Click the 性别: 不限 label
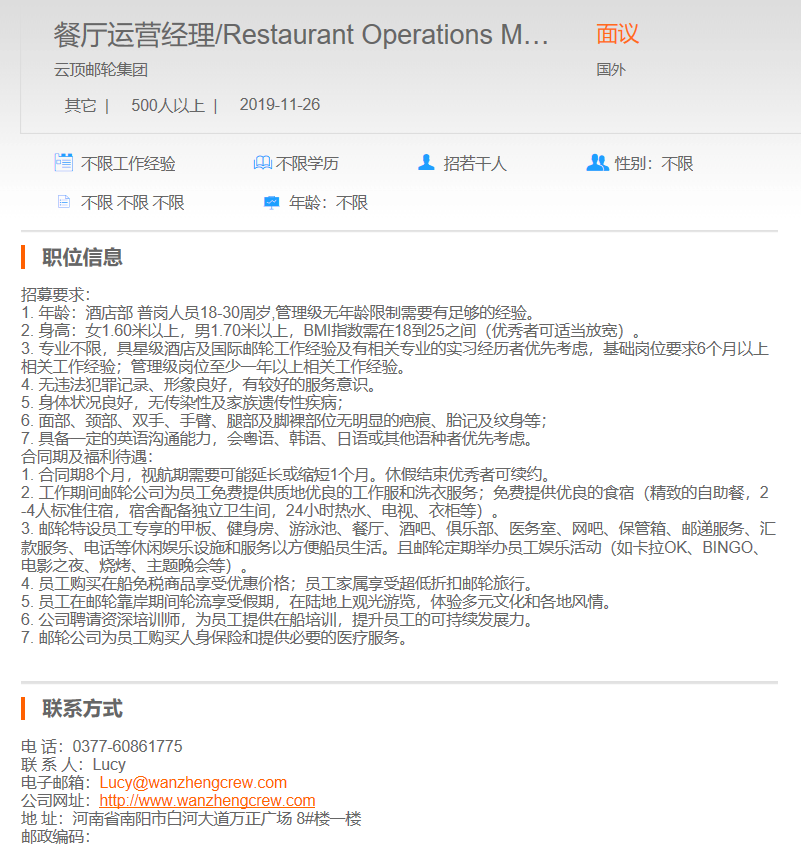Screen dimensions: 801x860 [654, 163]
